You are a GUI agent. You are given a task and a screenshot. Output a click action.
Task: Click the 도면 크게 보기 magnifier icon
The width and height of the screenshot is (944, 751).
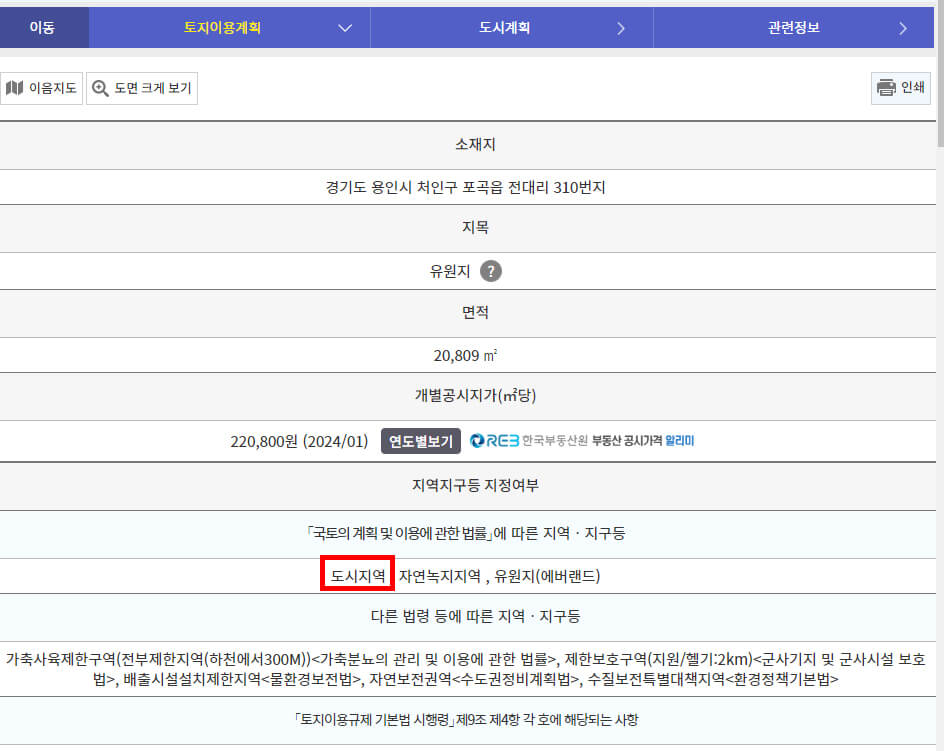coord(100,88)
